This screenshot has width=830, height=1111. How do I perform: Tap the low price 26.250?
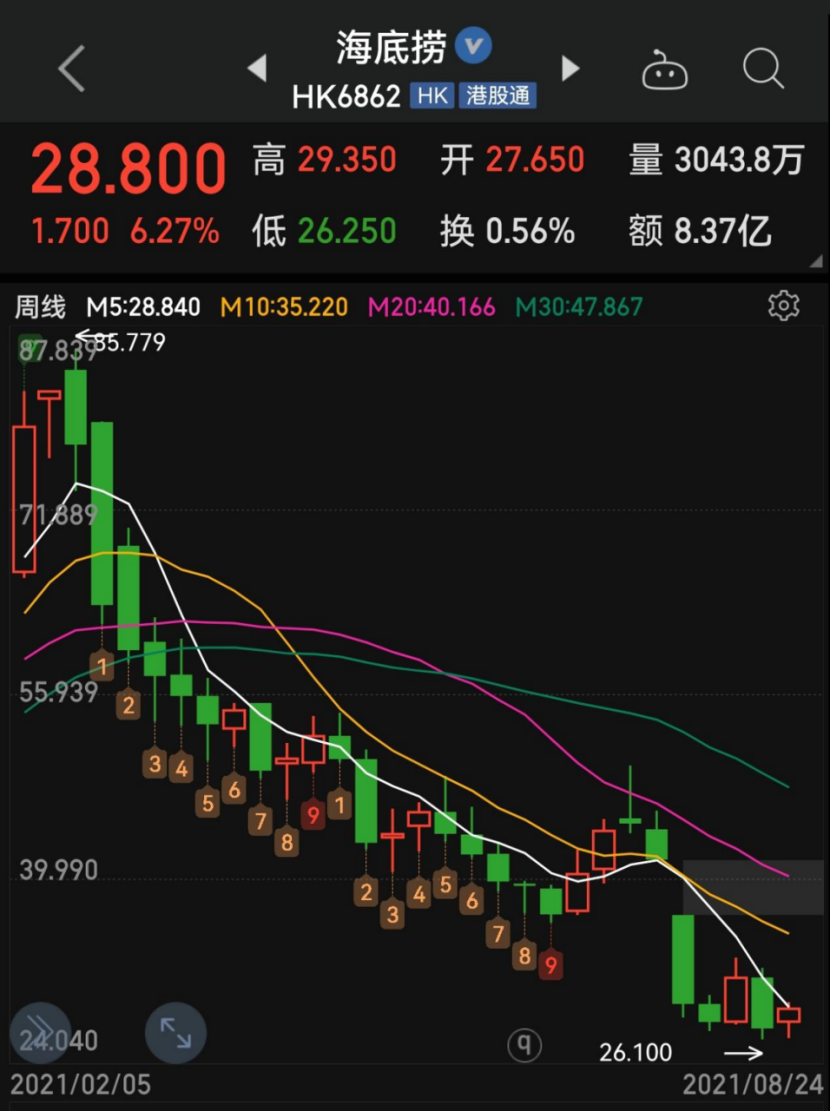click(347, 231)
